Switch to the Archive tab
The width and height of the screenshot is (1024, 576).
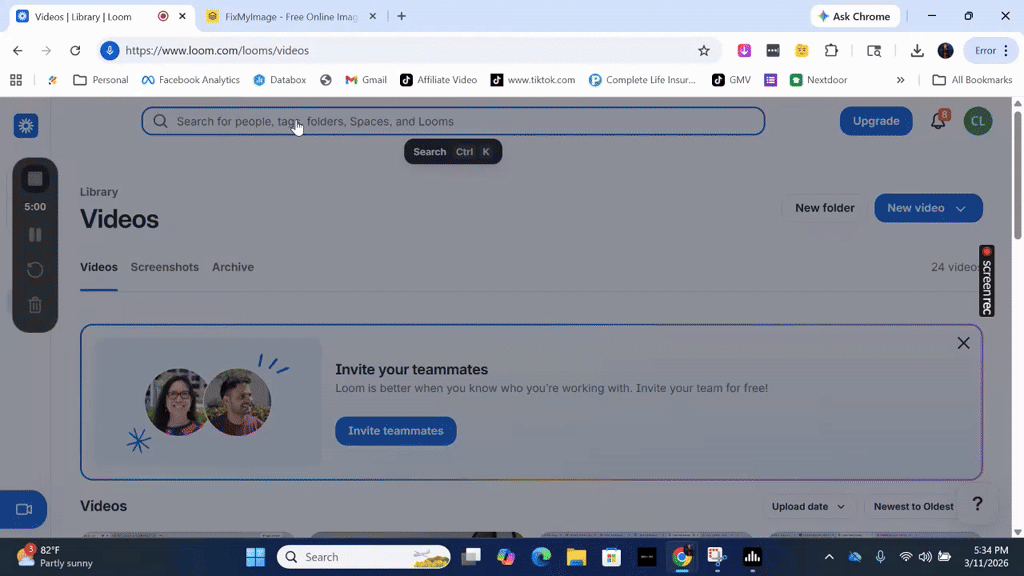[x=232, y=267]
